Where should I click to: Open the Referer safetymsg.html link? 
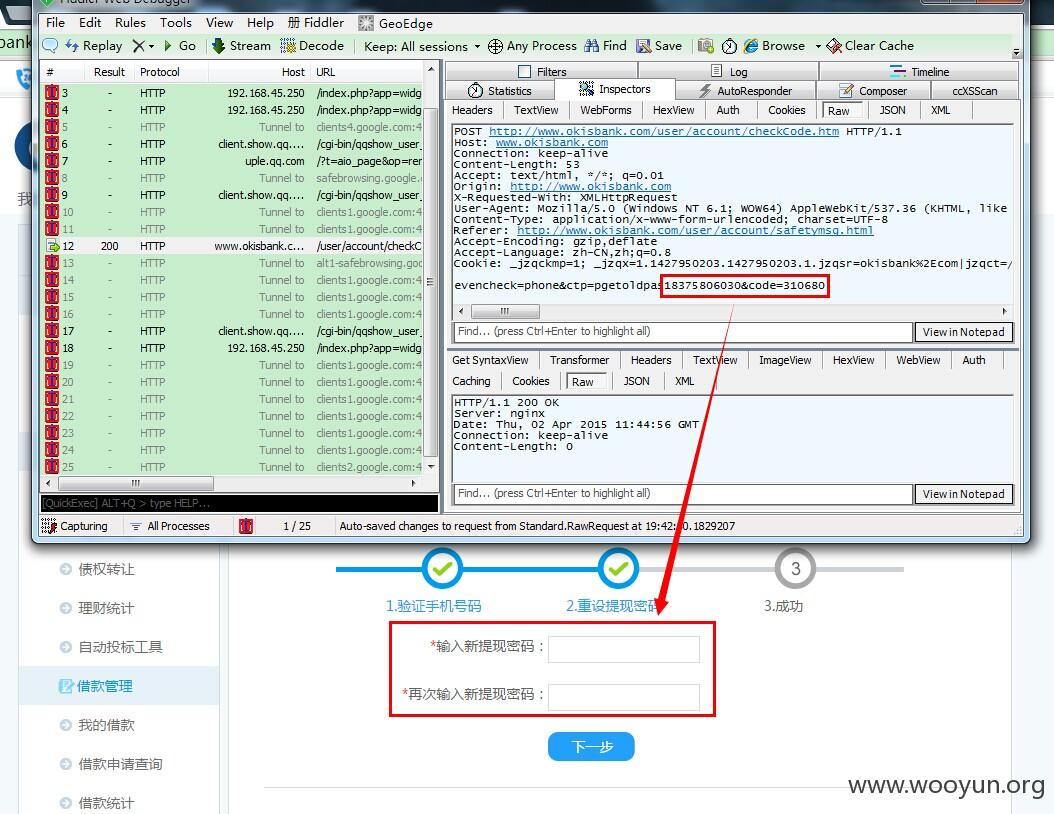pyautogui.click(x=695, y=230)
